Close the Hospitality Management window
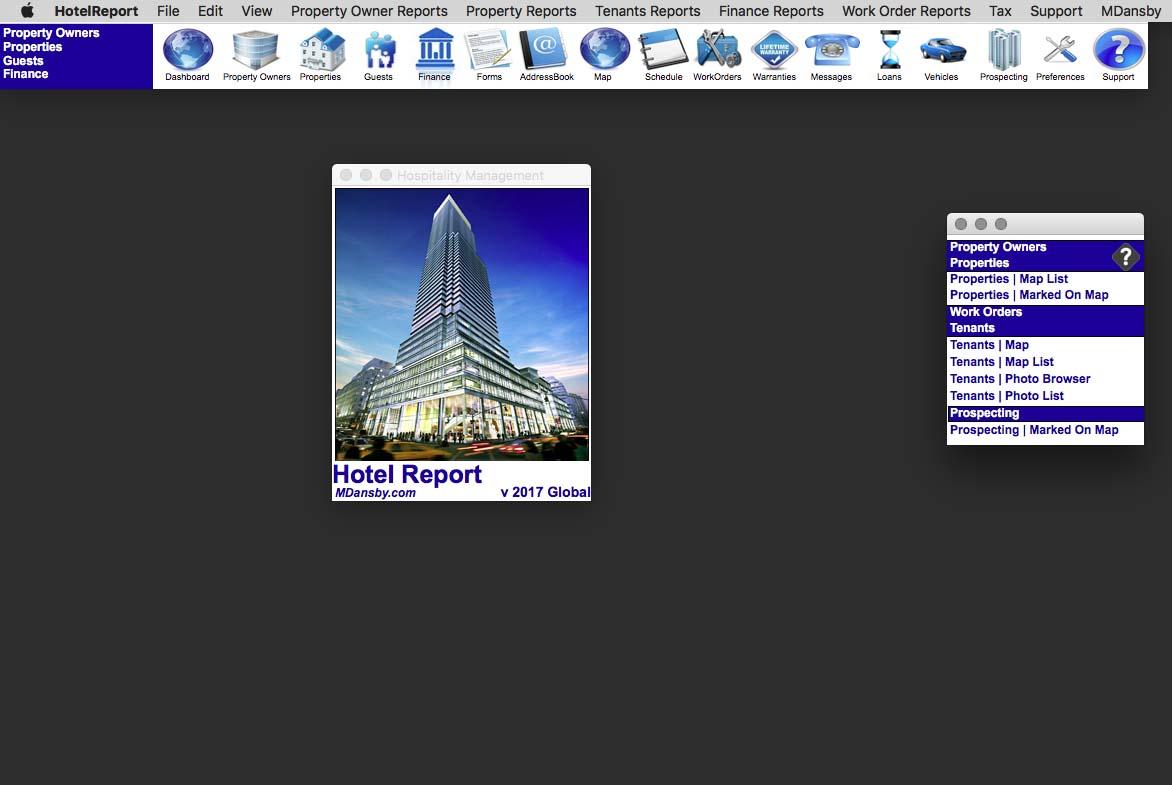This screenshot has height=785, width=1172. (x=346, y=175)
